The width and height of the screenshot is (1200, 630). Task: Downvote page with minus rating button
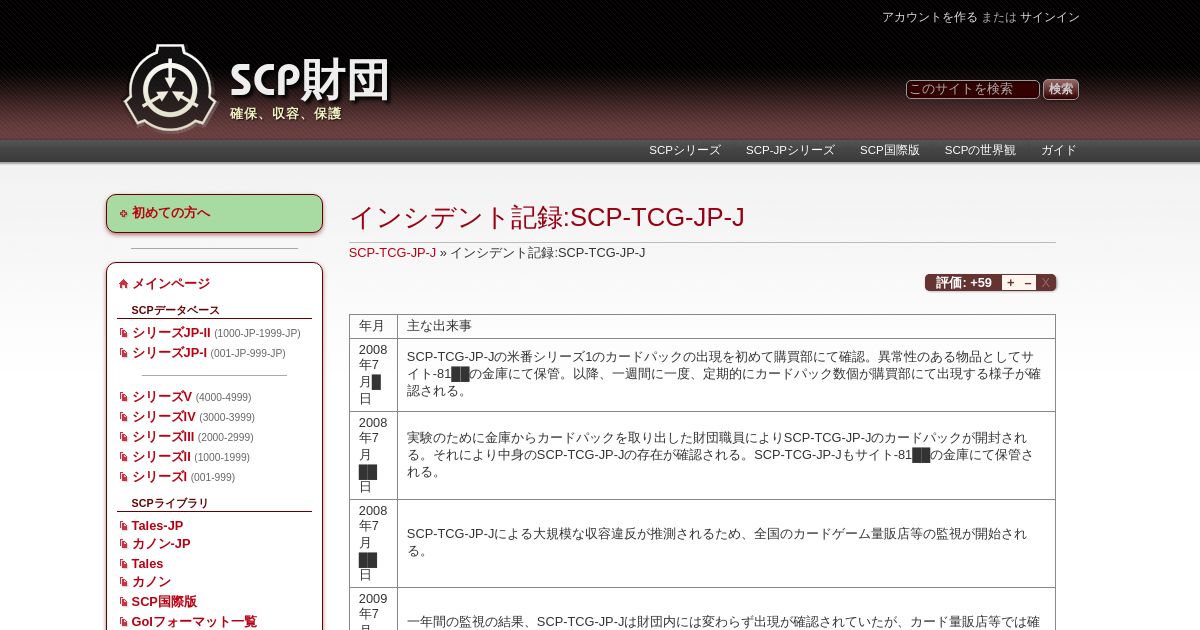click(x=1028, y=283)
